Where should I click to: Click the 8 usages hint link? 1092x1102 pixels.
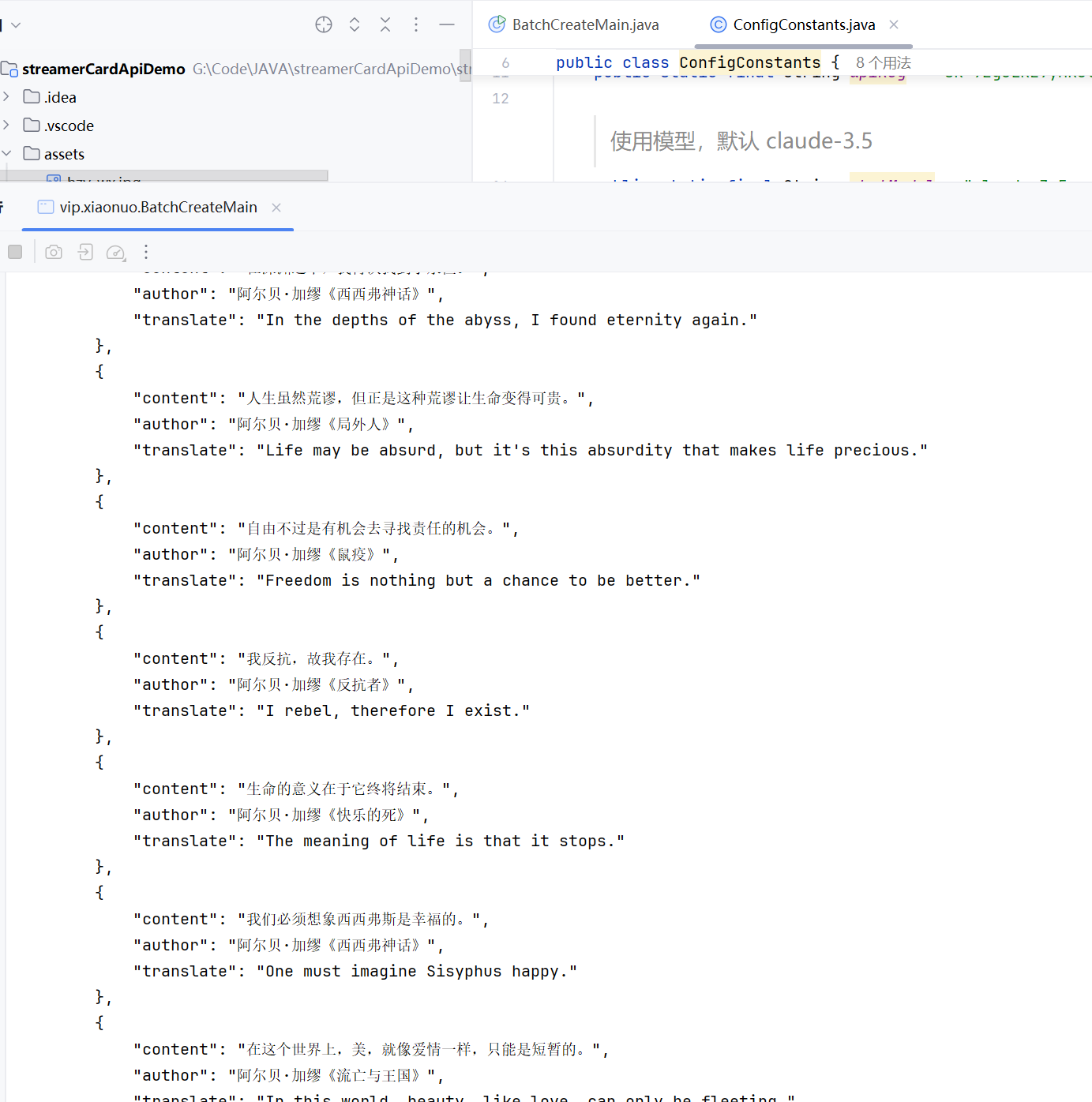883,63
